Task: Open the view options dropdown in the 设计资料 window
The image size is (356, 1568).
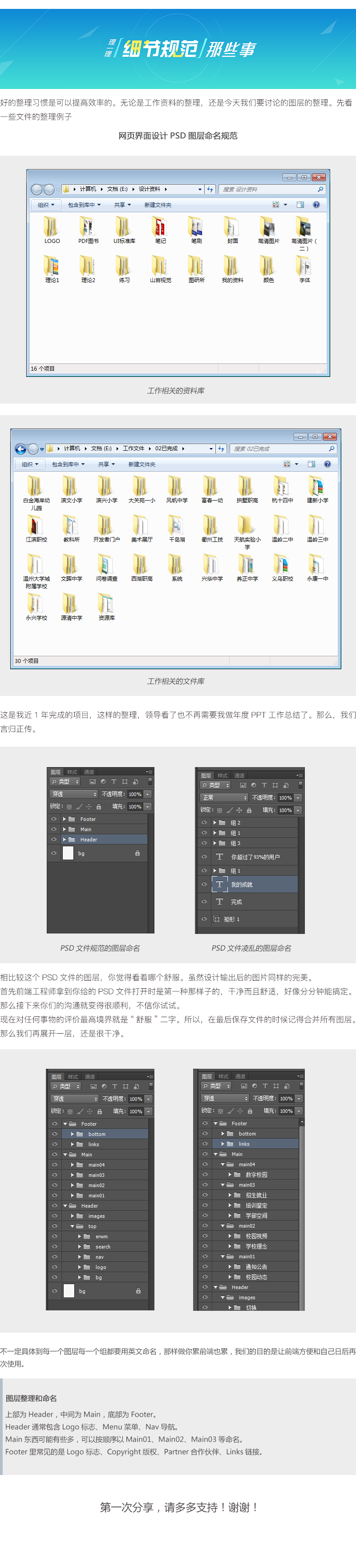Action: (285, 205)
